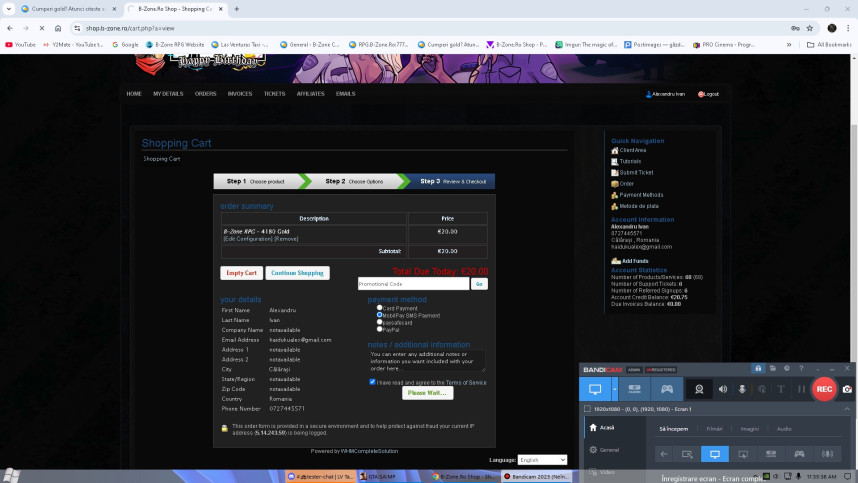Click the Empty Cart button
858x483 pixels.
(241, 273)
